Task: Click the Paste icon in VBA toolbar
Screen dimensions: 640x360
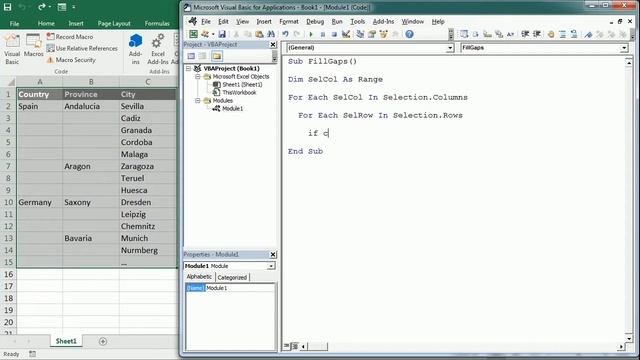Action: click(x=259, y=34)
